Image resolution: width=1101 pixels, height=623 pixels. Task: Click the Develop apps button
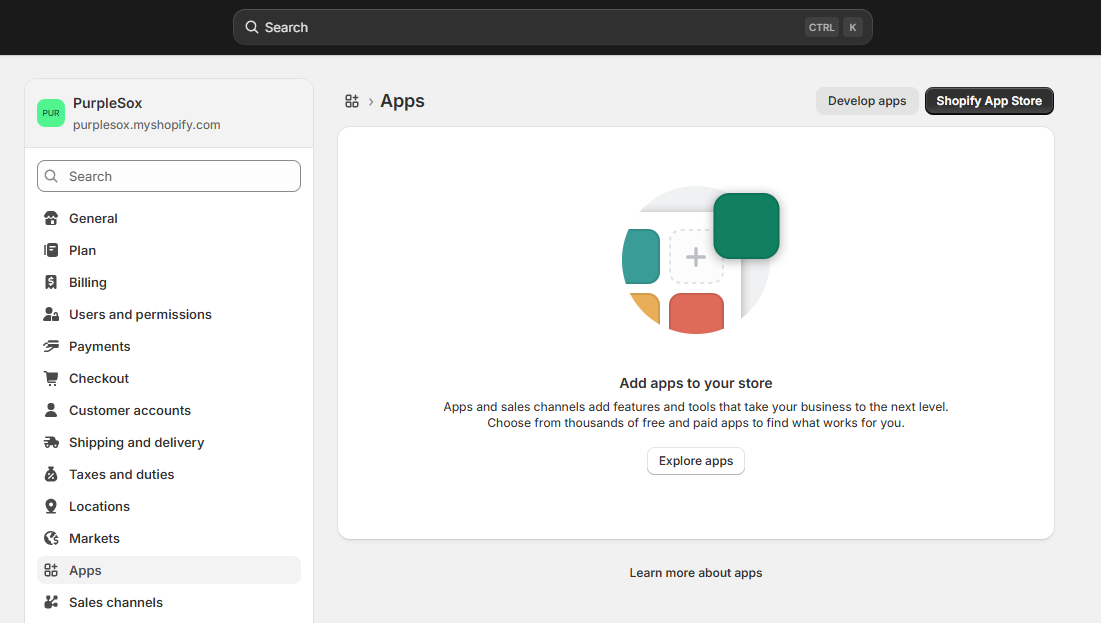click(x=866, y=100)
